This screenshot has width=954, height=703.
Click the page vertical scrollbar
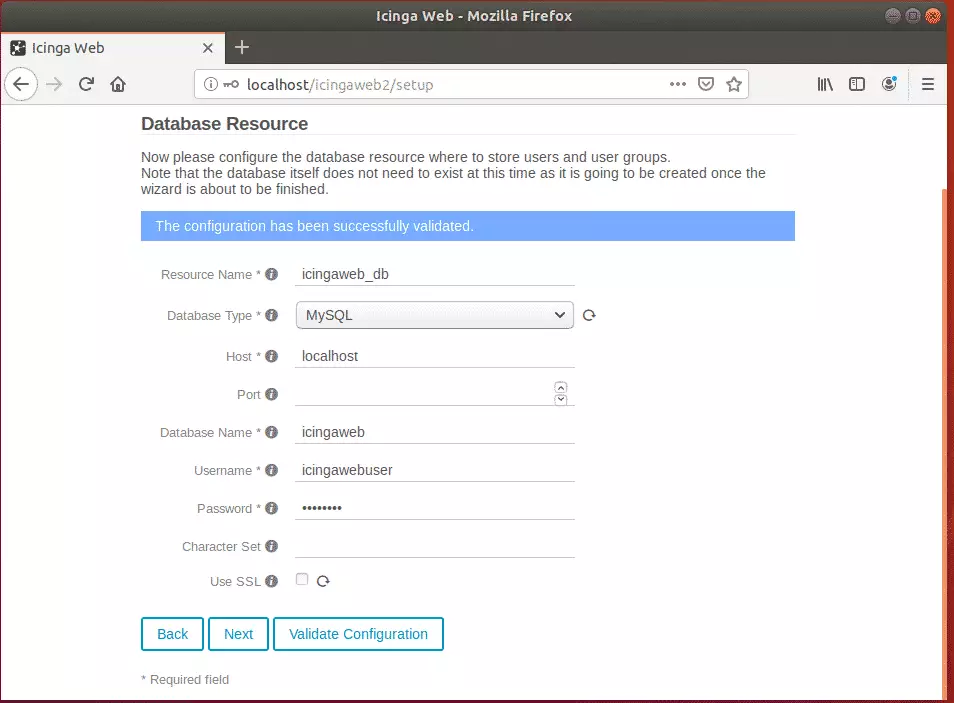point(945,444)
